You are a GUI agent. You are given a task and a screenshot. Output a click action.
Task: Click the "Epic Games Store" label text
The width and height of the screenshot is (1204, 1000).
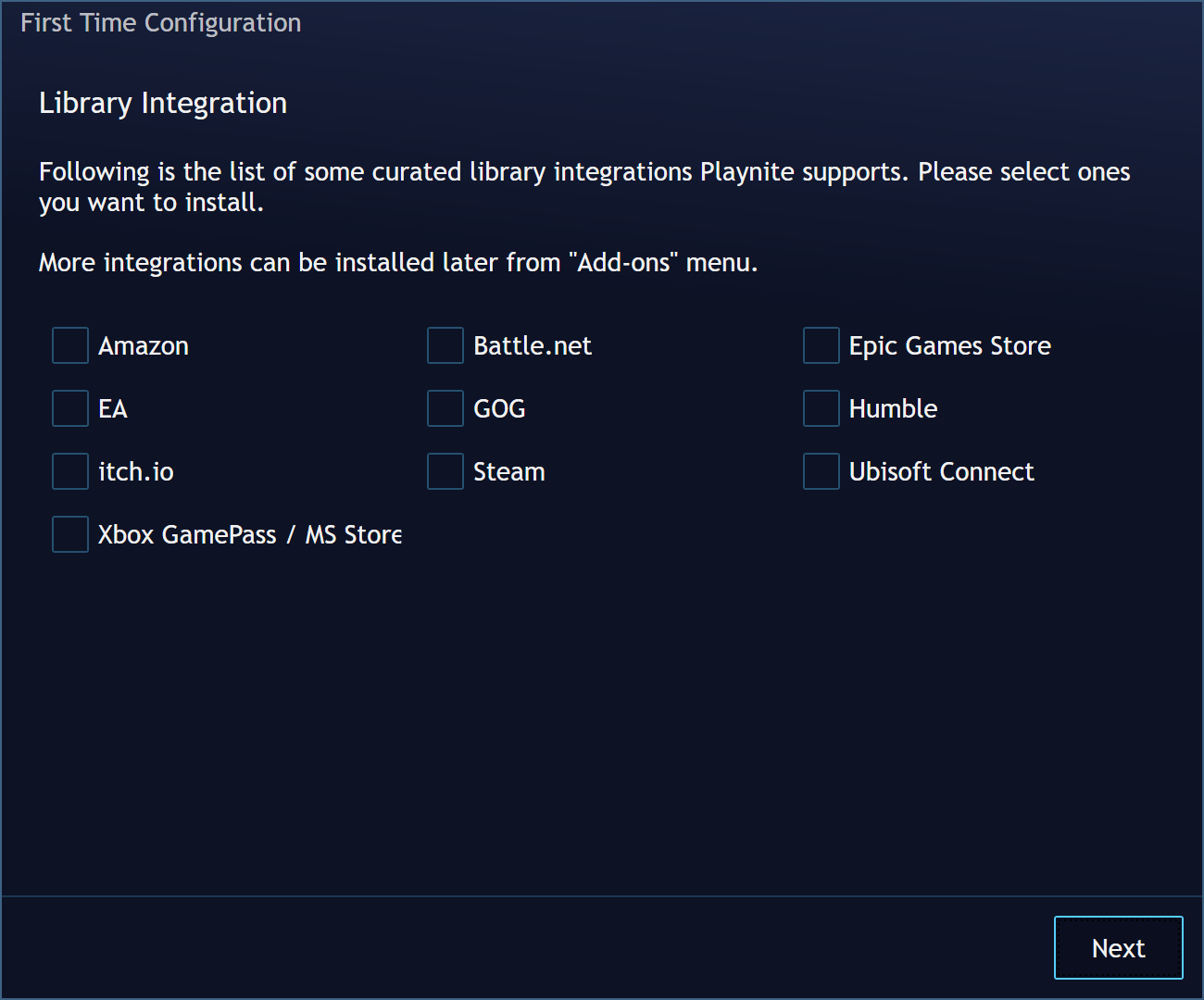coord(949,346)
